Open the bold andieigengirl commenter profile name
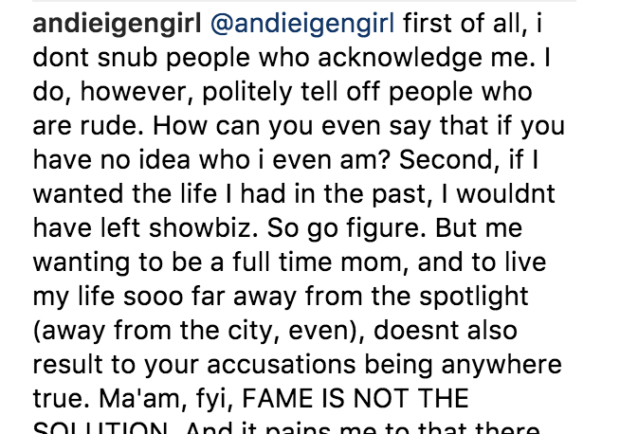The width and height of the screenshot is (620, 434). click(x=117, y=25)
